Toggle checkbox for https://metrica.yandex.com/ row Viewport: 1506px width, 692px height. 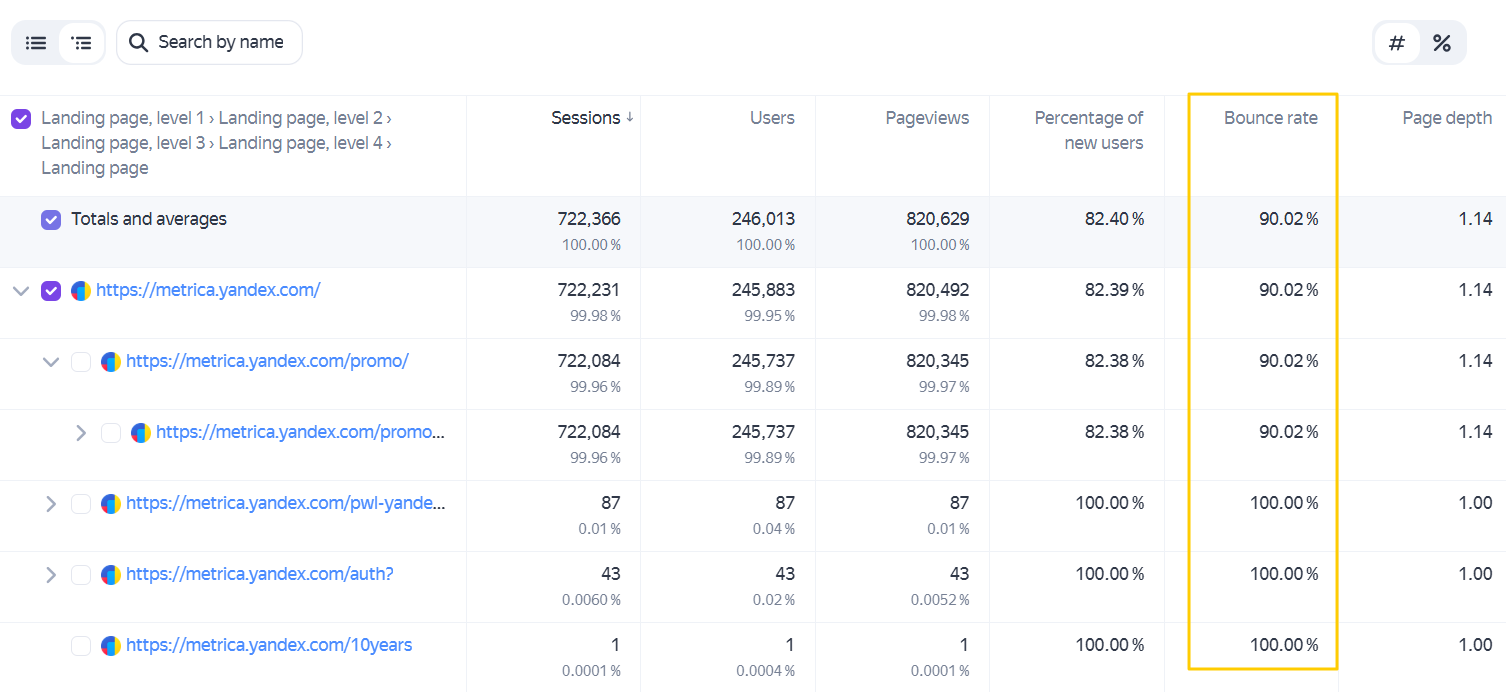pyautogui.click(x=51, y=291)
